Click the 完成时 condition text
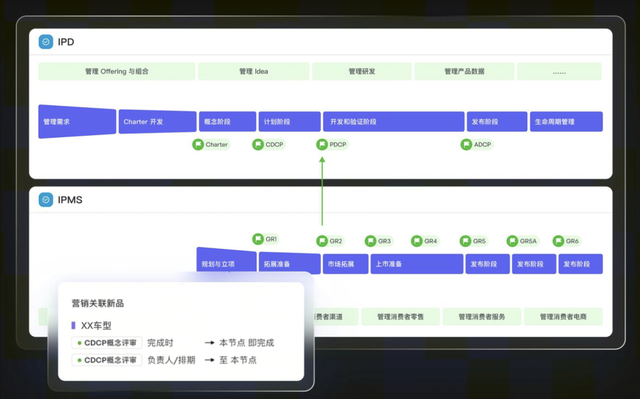Screen dimensions: 640x399 (x=160, y=343)
